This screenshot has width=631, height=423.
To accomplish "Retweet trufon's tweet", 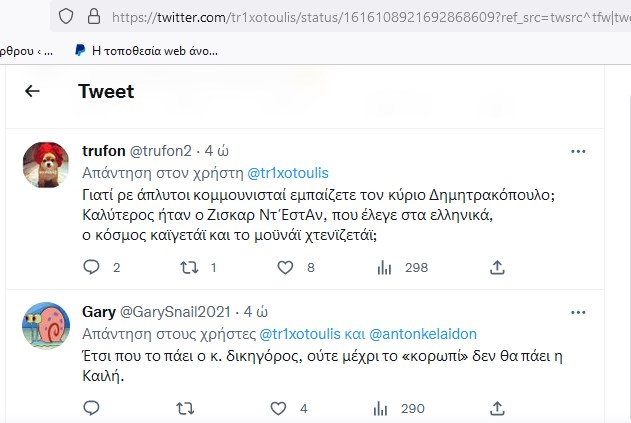I will [x=189, y=267].
